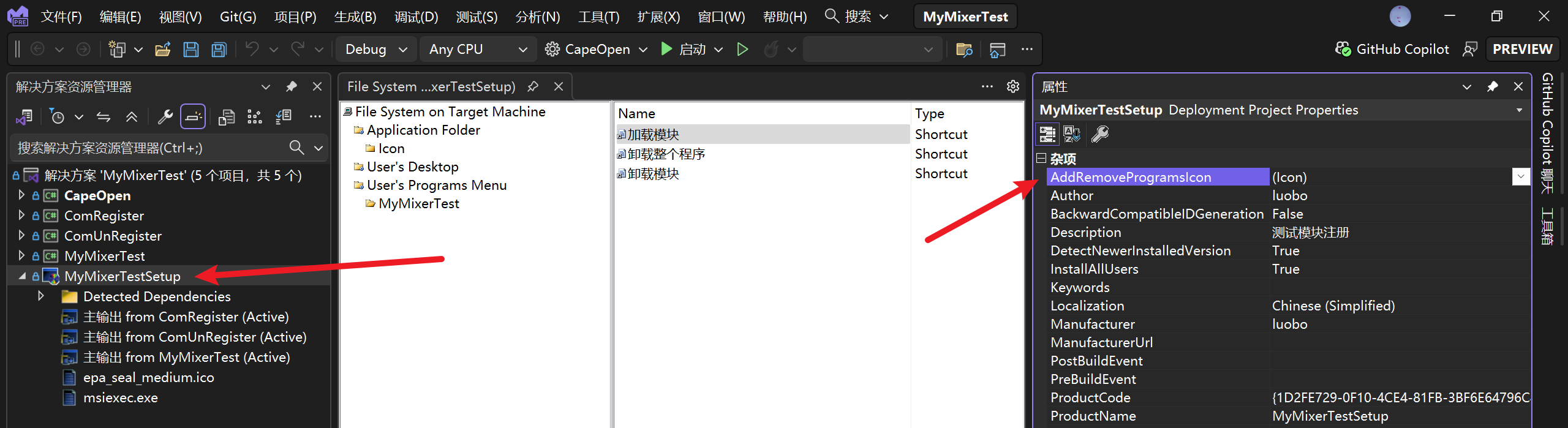Expand Detected Dependencies folder
Image resolution: width=1568 pixels, height=428 pixels.
41,296
